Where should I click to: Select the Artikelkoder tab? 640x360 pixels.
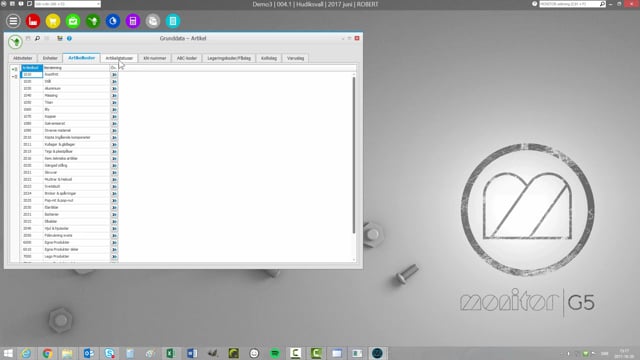click(82, 58)
